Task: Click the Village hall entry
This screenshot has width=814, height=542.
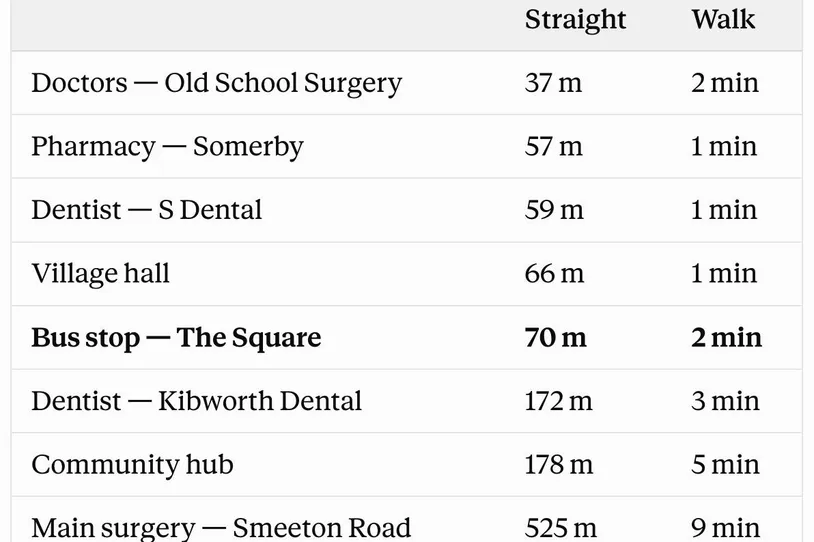Action: pyautogui.click(x=100, y=274)
